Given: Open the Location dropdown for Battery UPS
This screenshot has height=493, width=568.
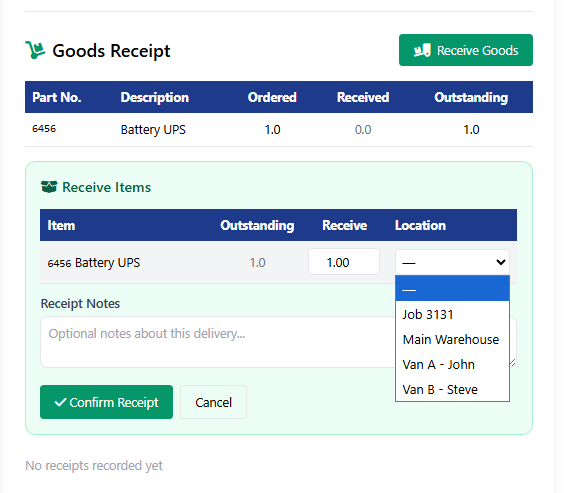Looking at the screenshot, I should click(x=452, y=262).
